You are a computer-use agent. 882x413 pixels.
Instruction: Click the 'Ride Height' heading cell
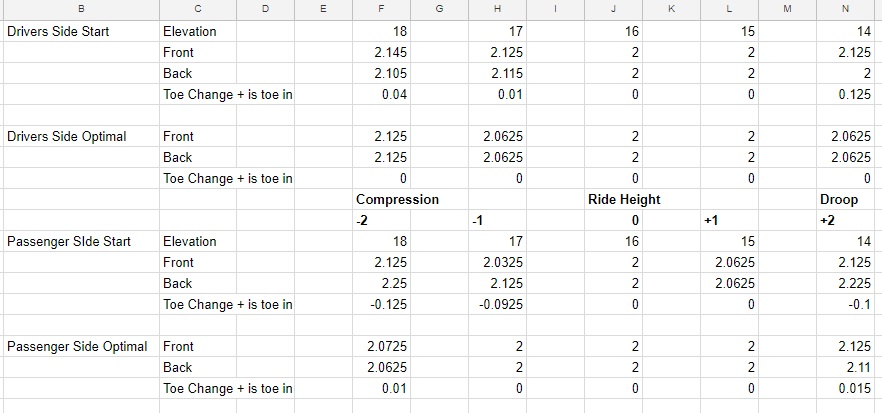(x=624, y=199)
